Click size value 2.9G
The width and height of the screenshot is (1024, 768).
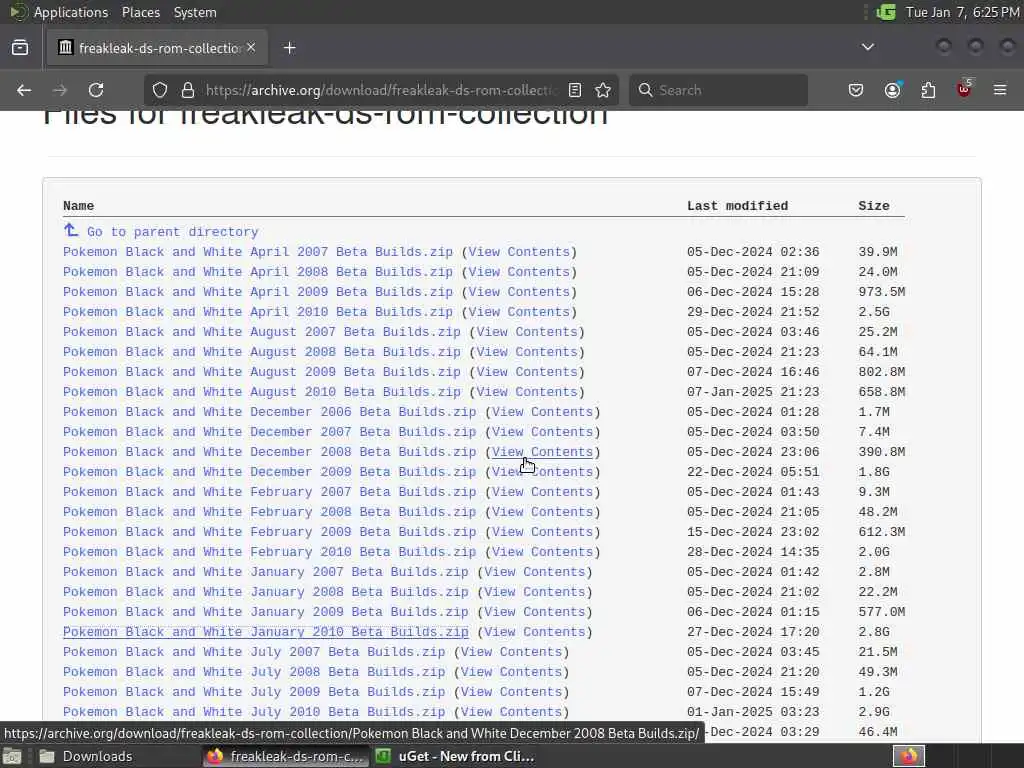(874, 712)
